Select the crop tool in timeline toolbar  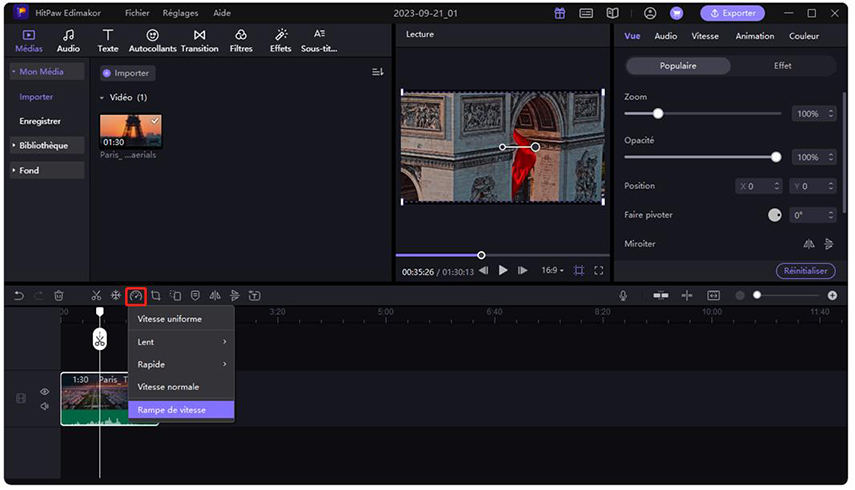(x=156, y=295)
